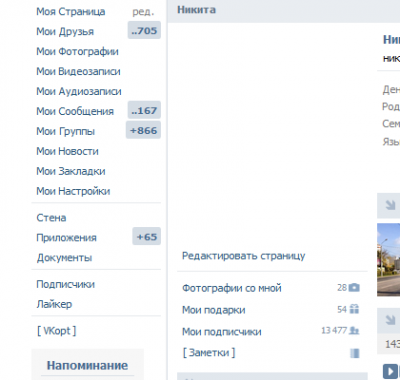The image size is (400, 380).
Task: Go to Мои Видеозаписи
Action: tap(78, 72)
